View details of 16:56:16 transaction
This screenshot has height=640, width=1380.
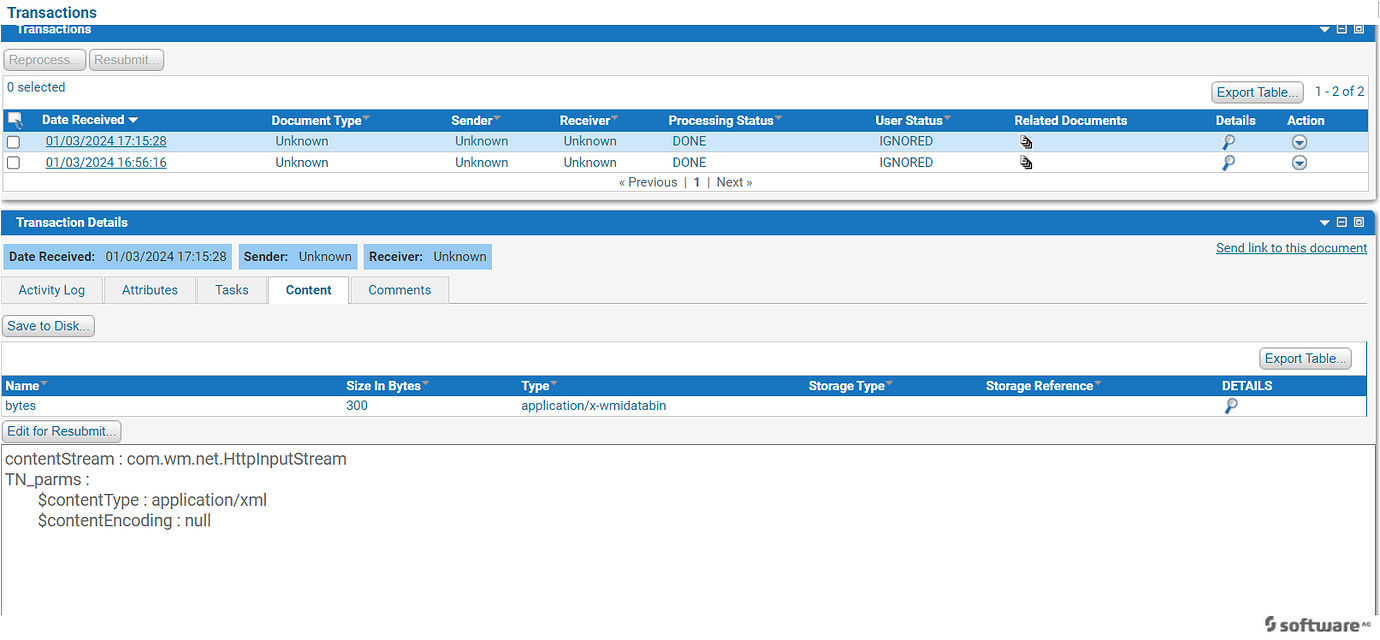[1229, 162]
